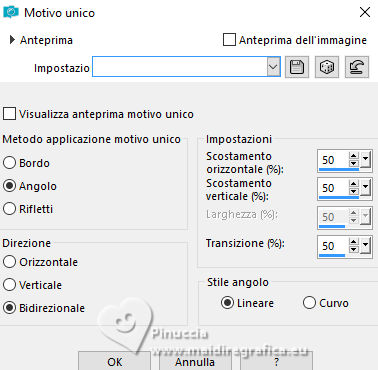This screenshot has width=378, height=370.
Task: Select the Bordo radio option
Action: [9, 163]
